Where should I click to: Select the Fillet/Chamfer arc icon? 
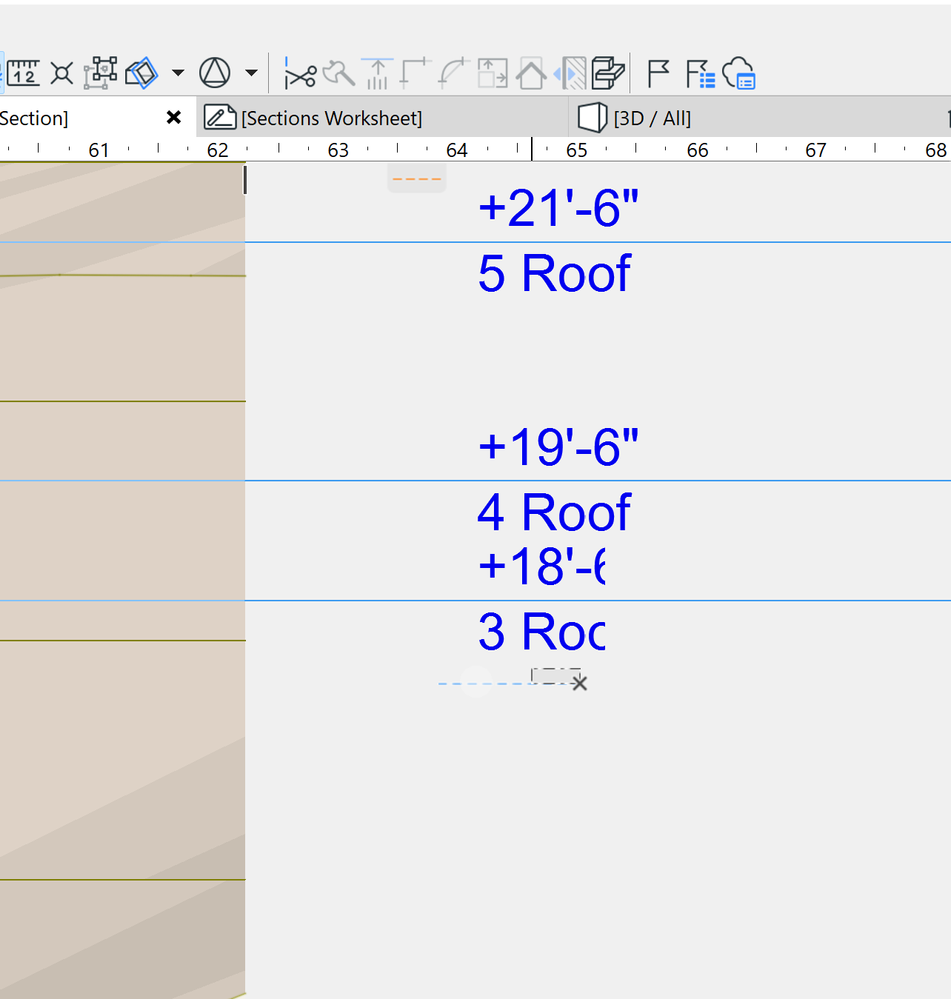(454, 73)
